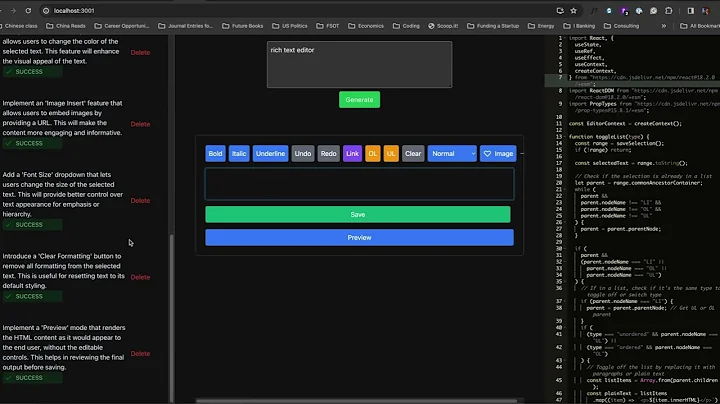Click the install app icon in address bar

click(x=560, y=11)
